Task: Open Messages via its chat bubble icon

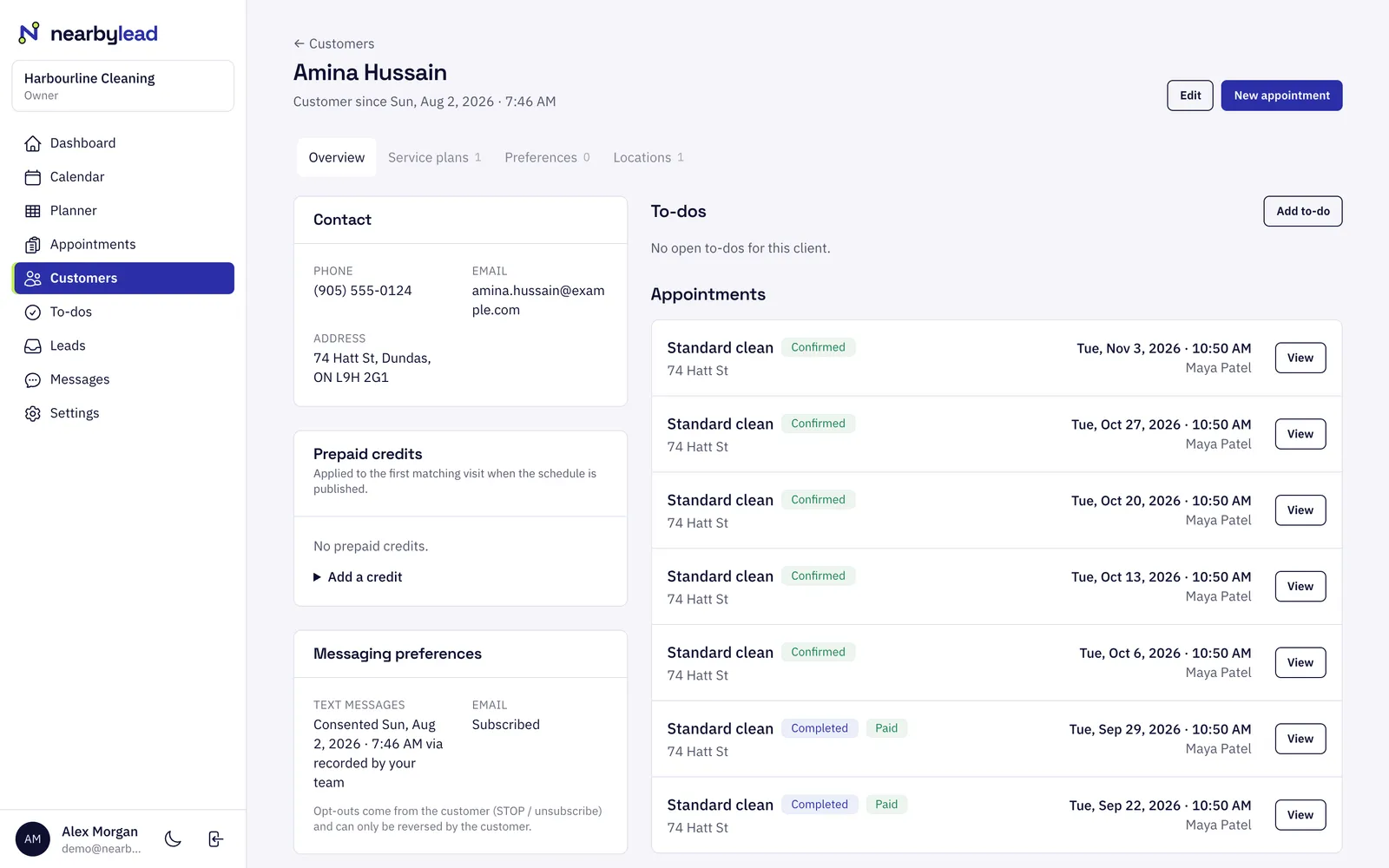Action: (33, 380)
